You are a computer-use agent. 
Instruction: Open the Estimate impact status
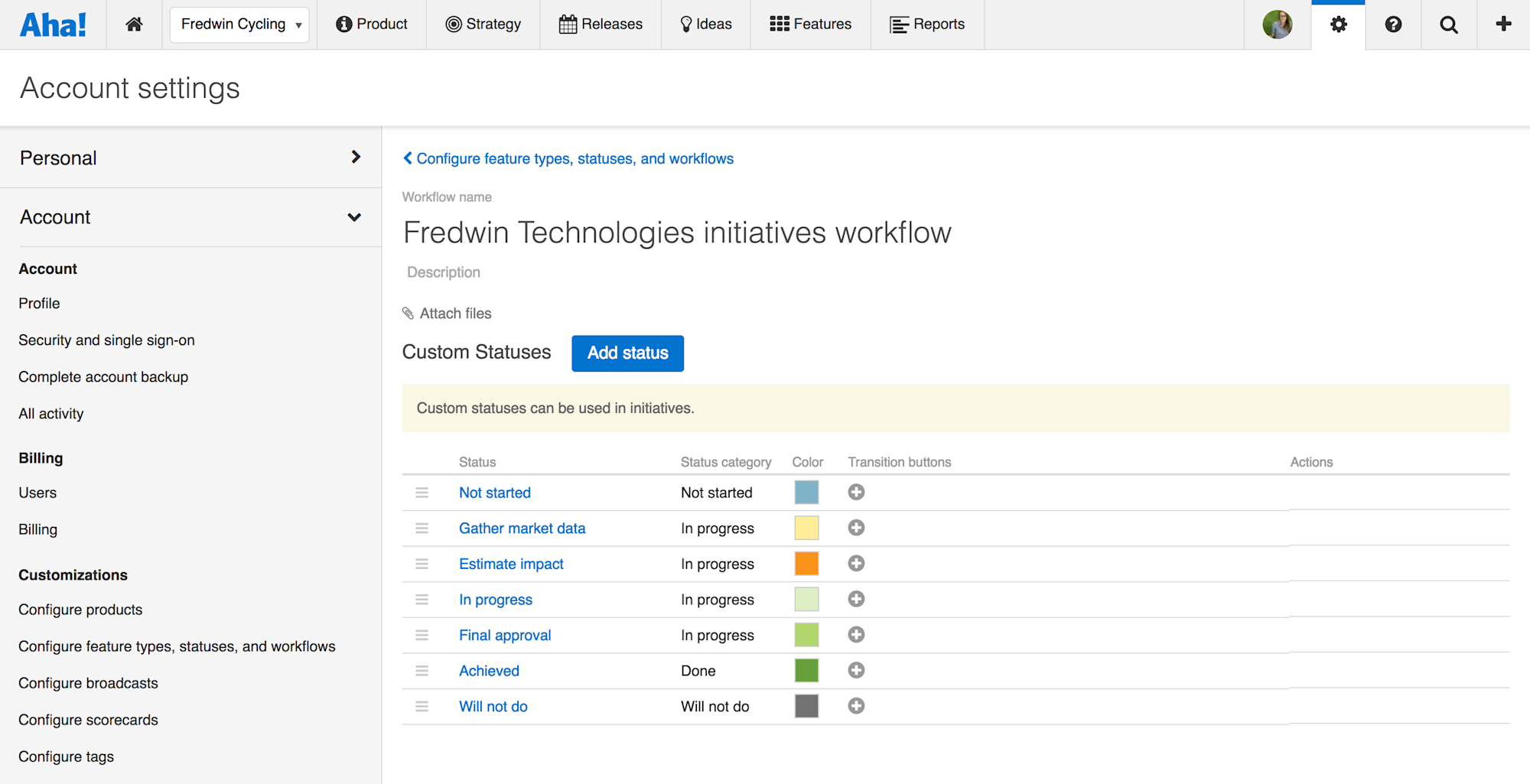(x=511, y=564)
